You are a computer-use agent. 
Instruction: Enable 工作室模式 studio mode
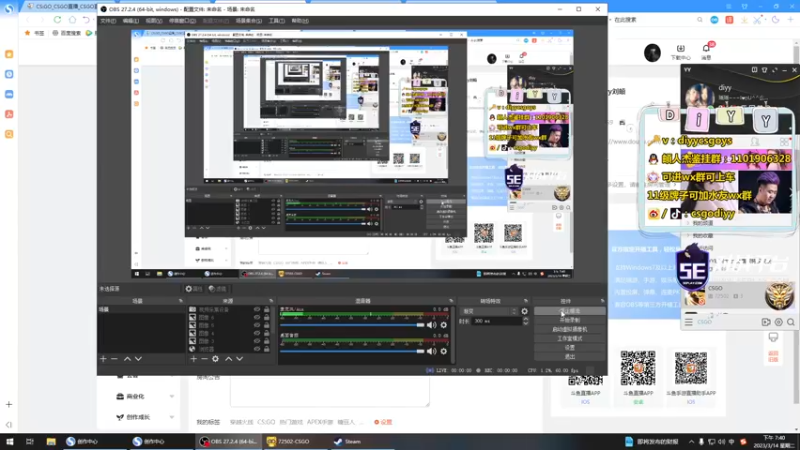pyautogui.click(x=569, y=338)
